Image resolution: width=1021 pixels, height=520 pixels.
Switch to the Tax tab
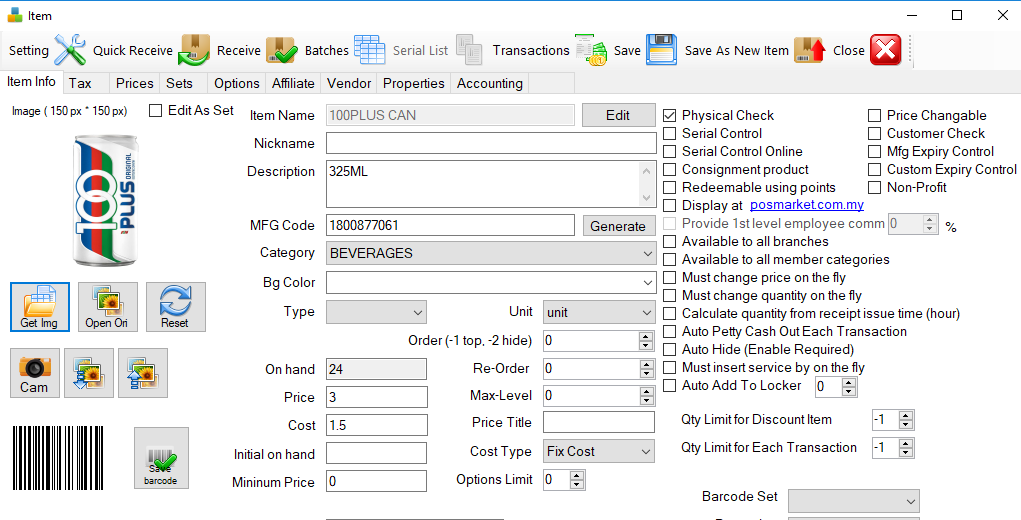coord(80,83)
